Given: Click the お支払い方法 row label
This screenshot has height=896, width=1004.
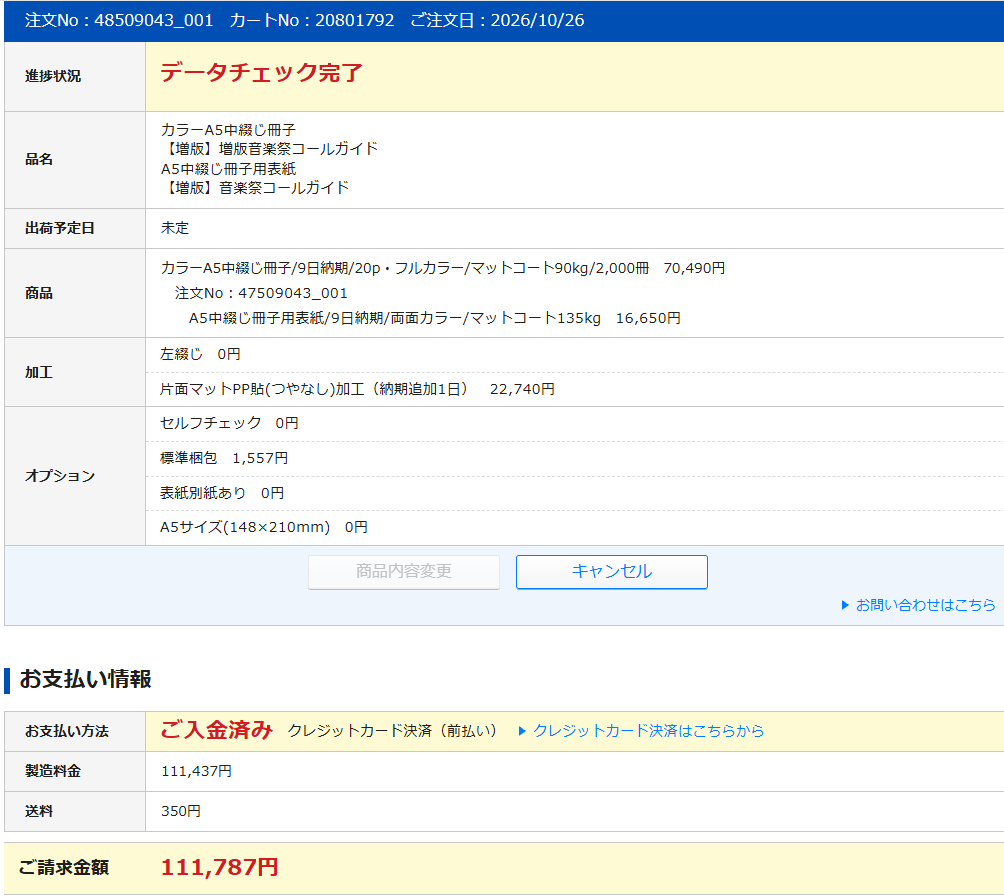Looking at the screenshot, I should pos(67,731).
